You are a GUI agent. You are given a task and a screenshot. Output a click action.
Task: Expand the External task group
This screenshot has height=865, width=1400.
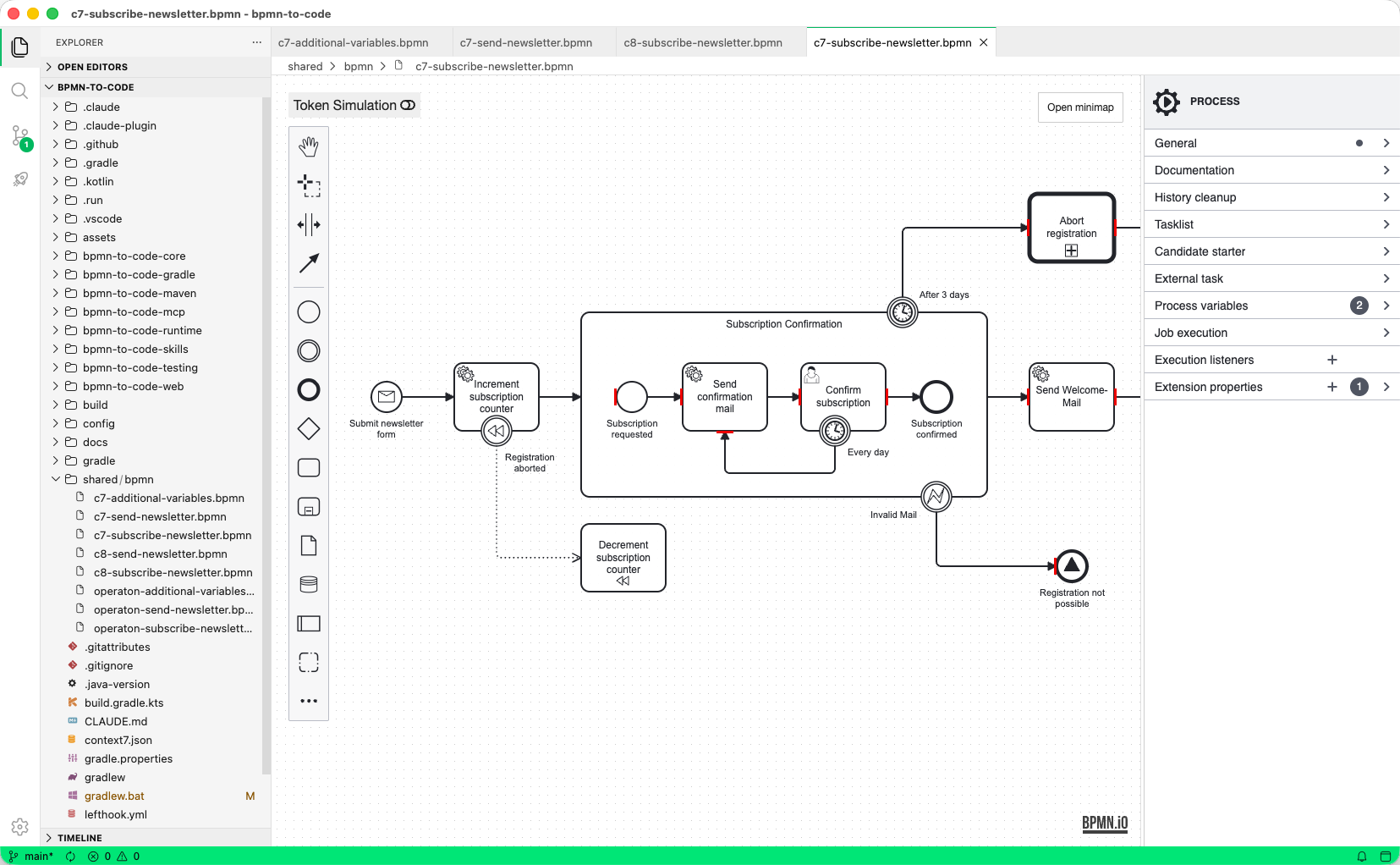tap(1272, 278)
